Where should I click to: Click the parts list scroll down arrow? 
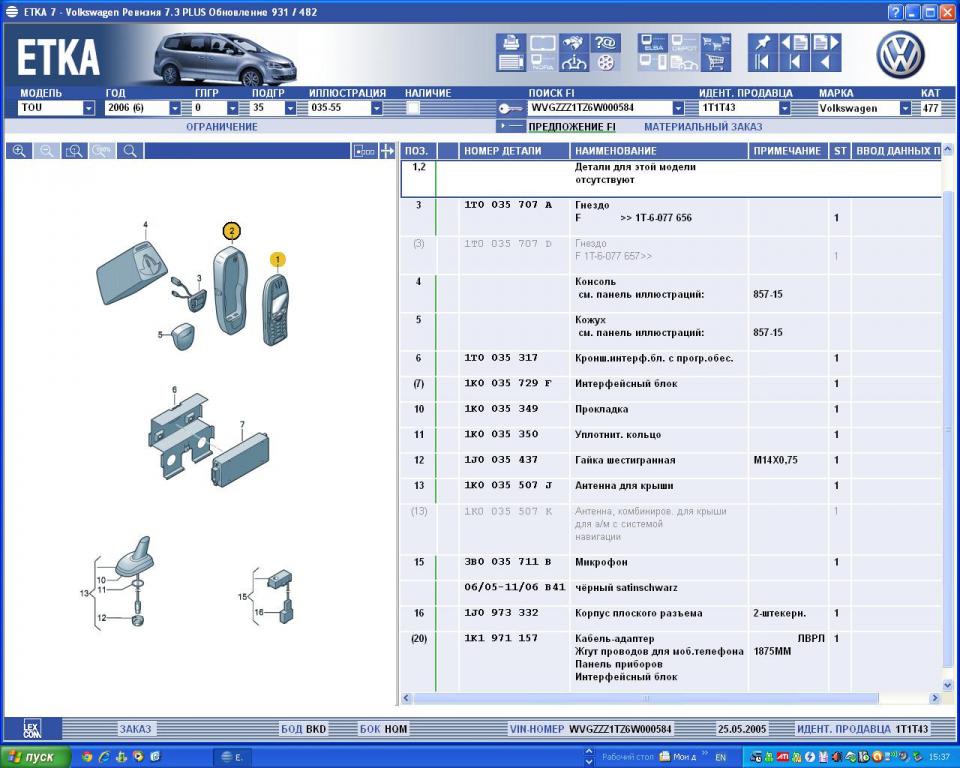[947, 685]
